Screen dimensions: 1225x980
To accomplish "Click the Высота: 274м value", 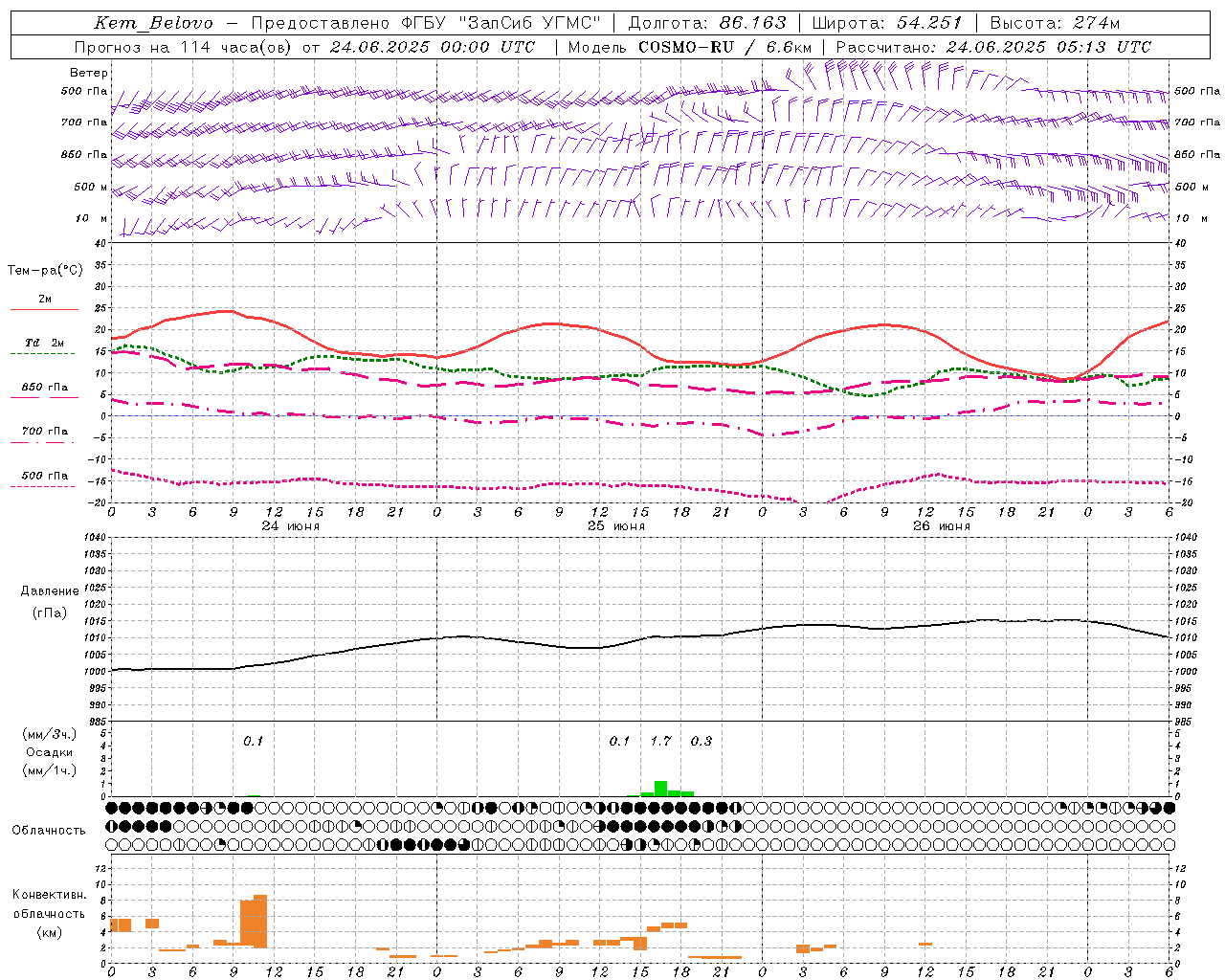I will click(x=1055, y=23).
